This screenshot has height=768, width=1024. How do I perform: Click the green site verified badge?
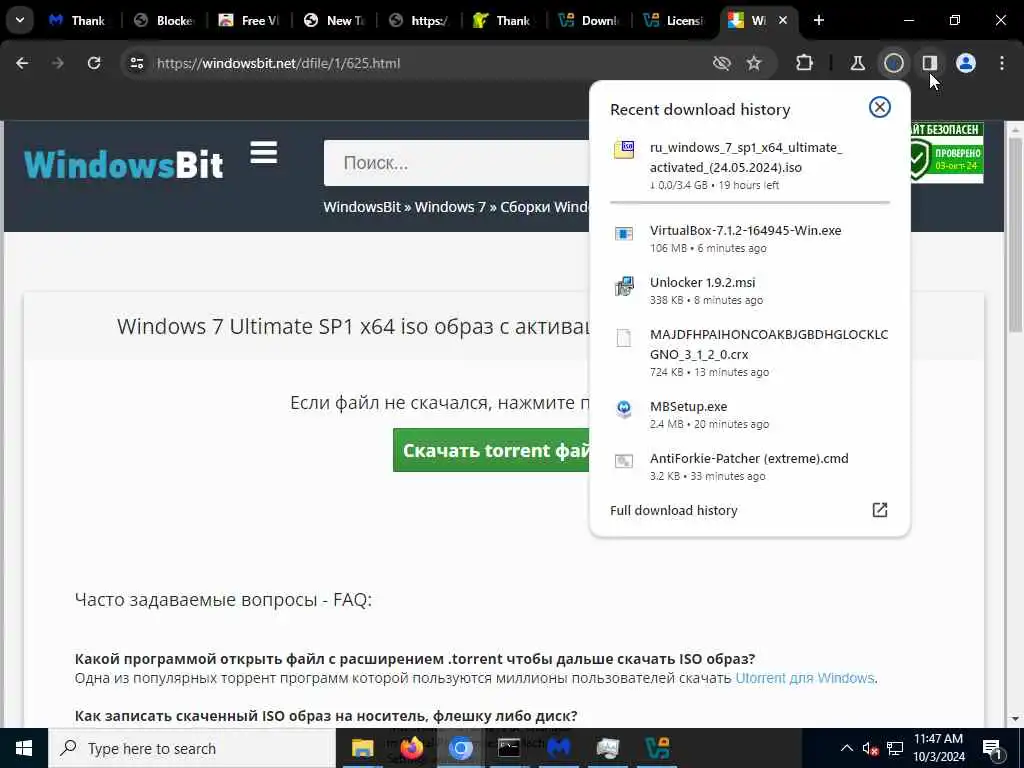click(946, 153)
